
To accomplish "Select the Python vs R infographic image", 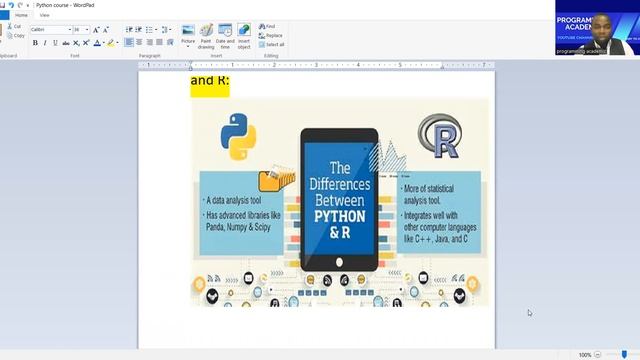I will [x=340, y=202].
